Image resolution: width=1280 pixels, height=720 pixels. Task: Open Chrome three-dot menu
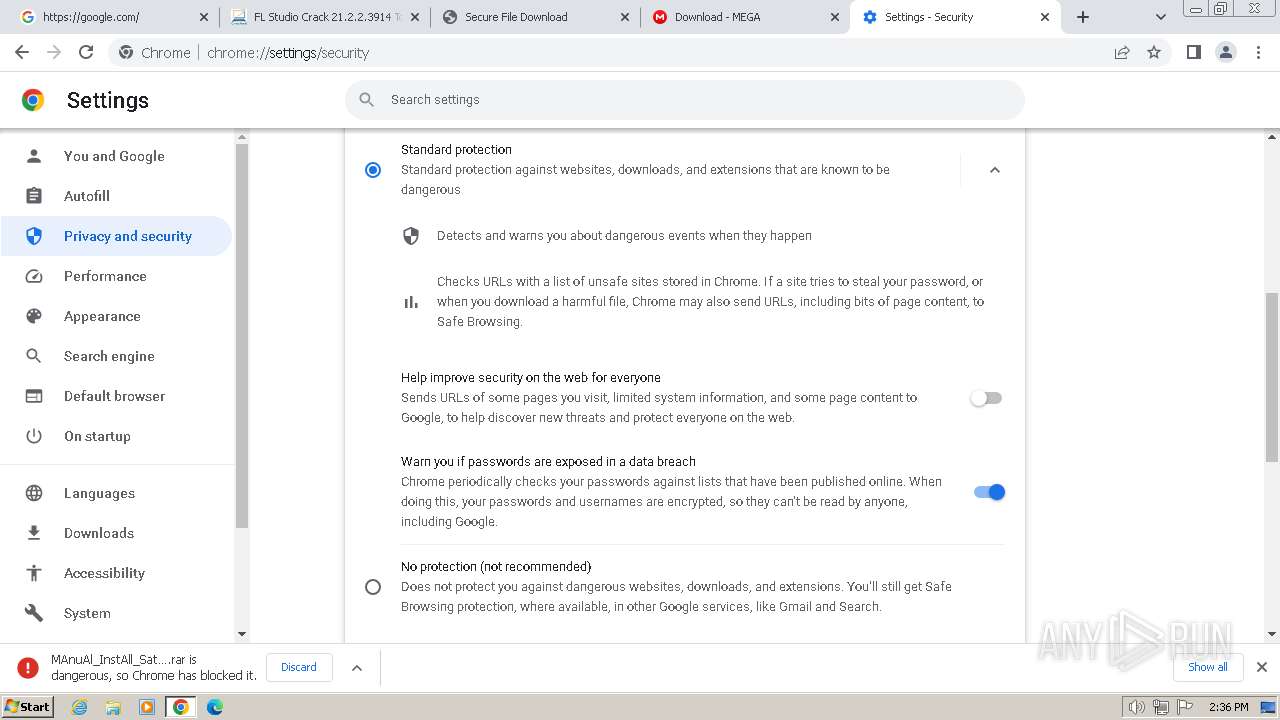pos(1259,53)
